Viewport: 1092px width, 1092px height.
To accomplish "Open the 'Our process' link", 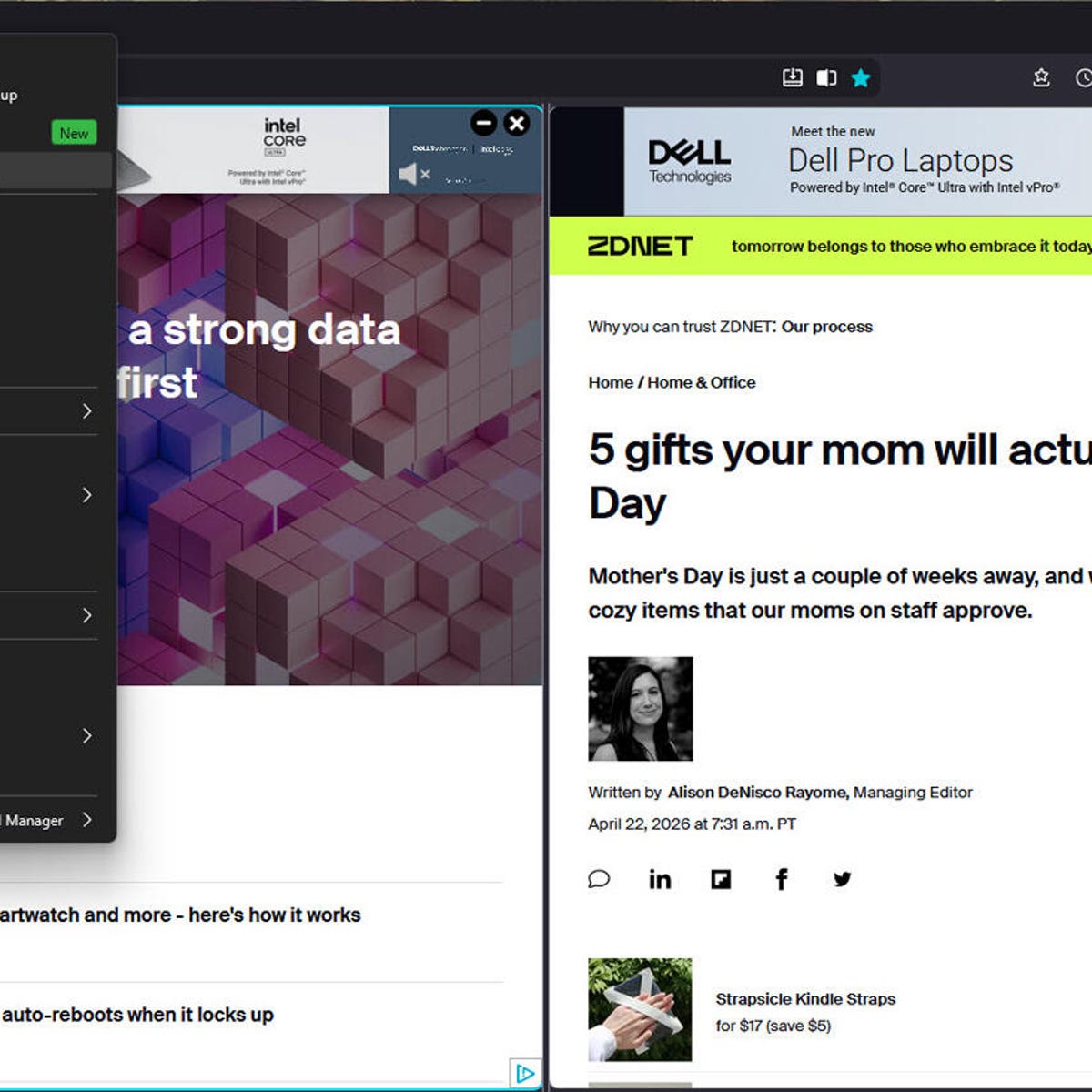I will pos(826,327).
